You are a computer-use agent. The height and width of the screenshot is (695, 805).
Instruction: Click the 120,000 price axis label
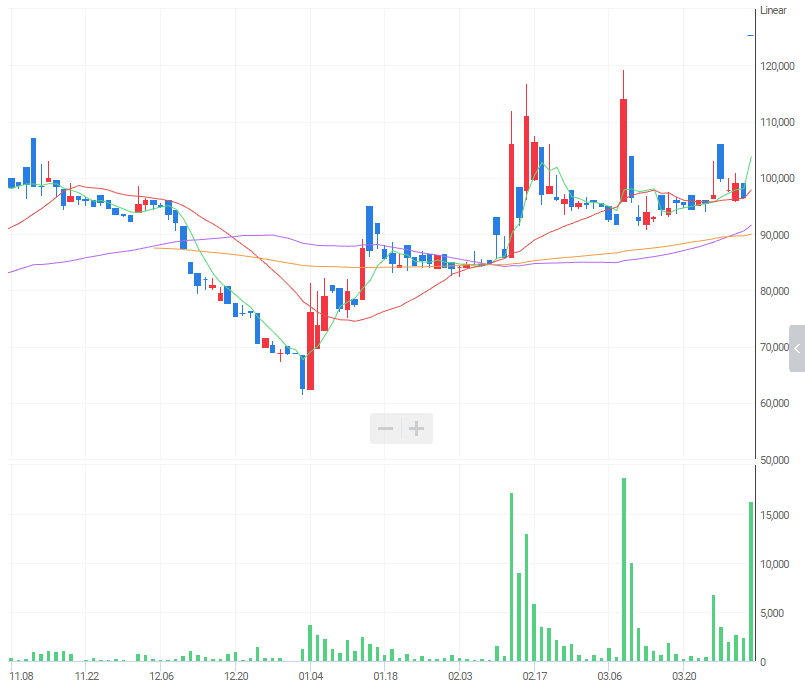(777, 66)
